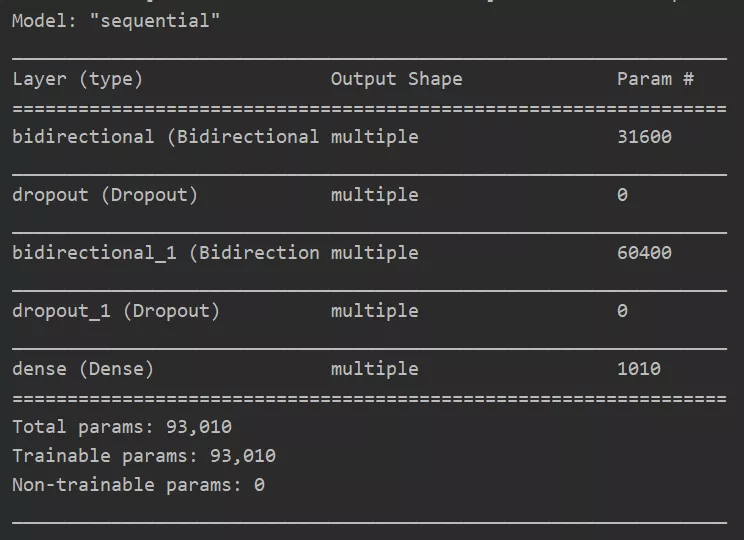Click the "Non-trainable params: 0" line

coord(139,485)
